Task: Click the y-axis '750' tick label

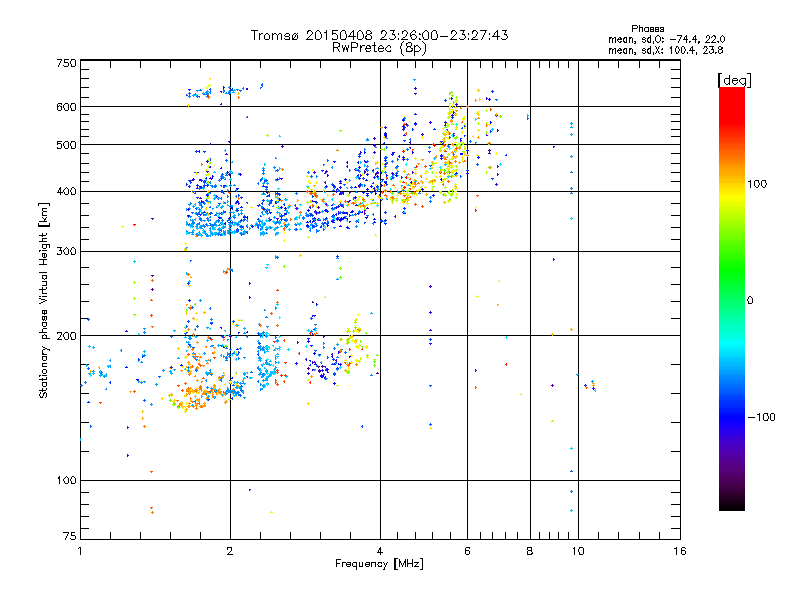Action: point(66,63)
